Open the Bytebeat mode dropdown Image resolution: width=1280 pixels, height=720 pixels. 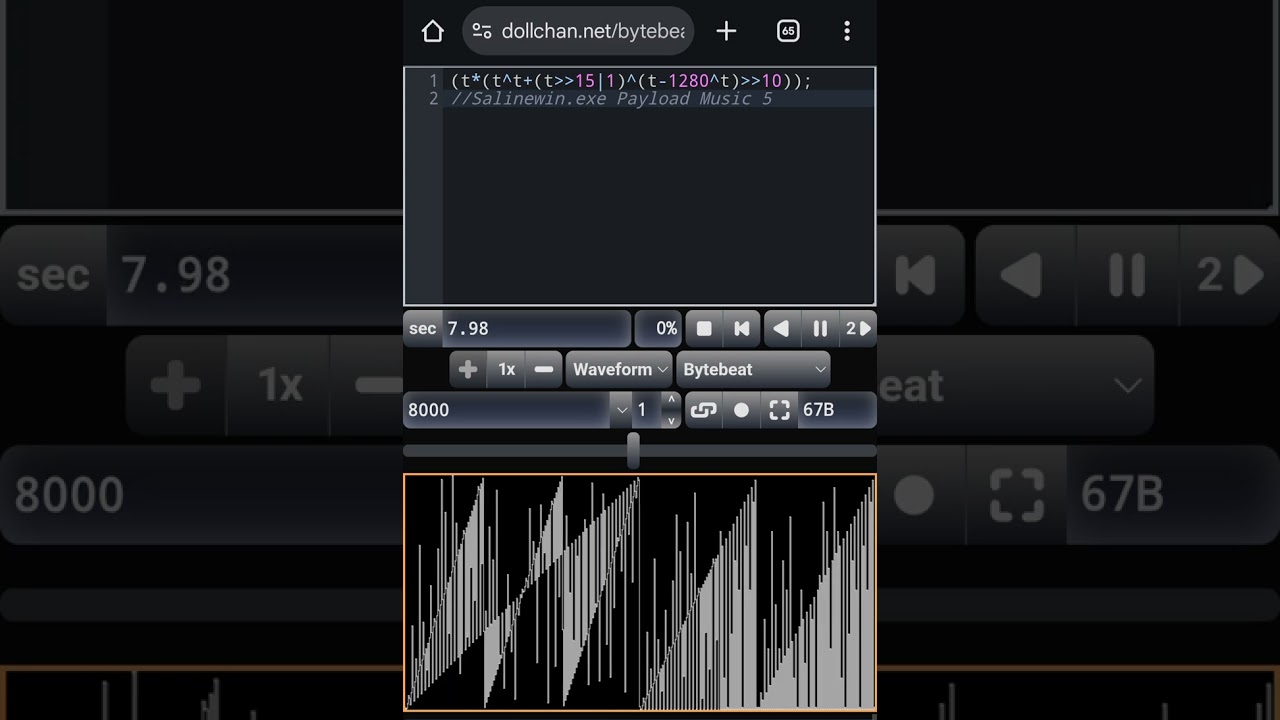[x=753, y=369]
